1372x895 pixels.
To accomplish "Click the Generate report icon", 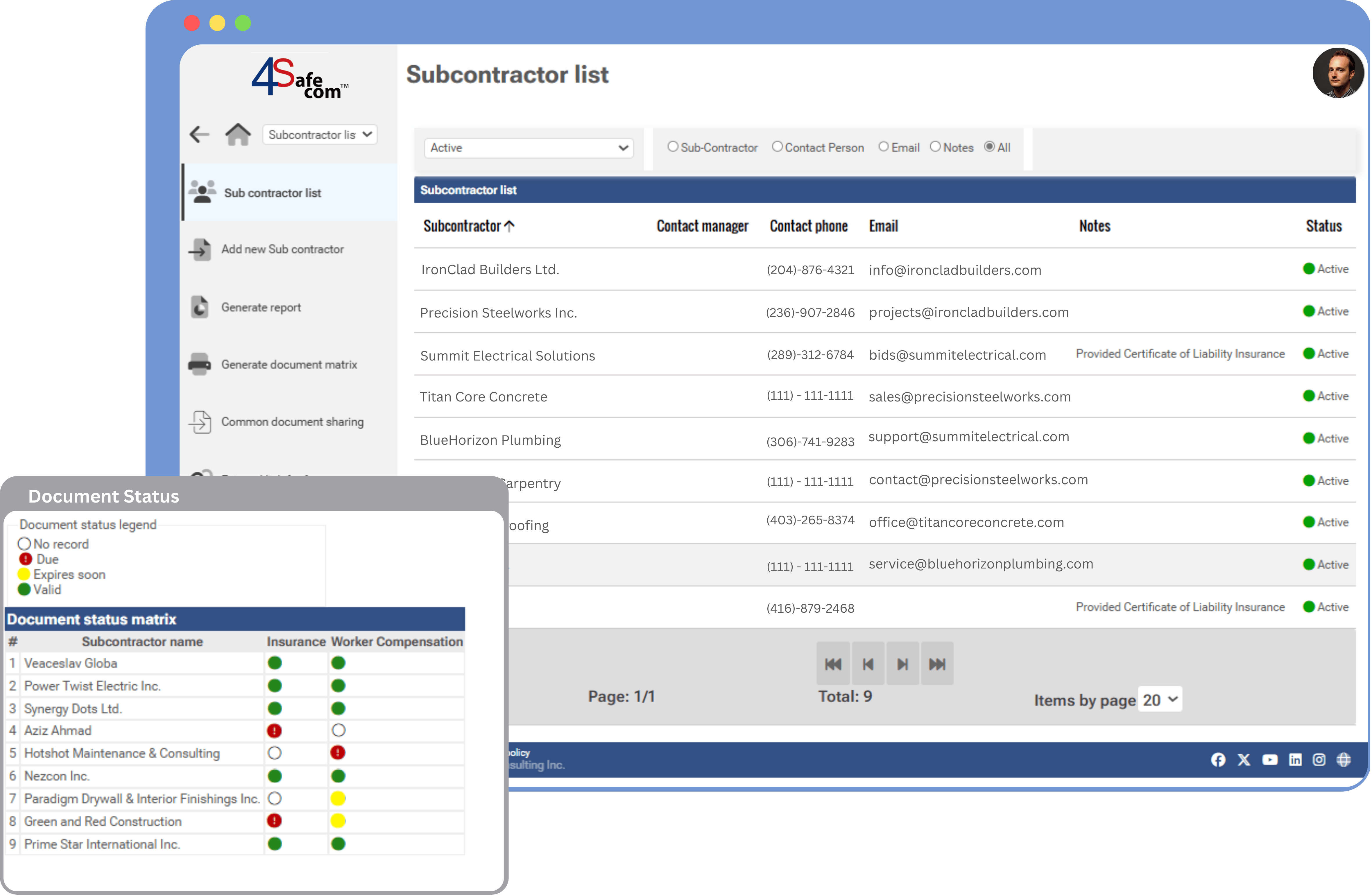I will 200,307.
